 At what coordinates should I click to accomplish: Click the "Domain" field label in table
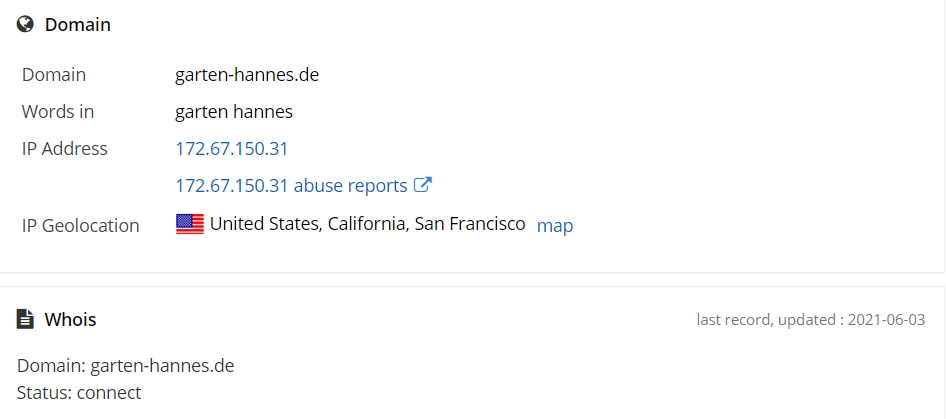tap(54, 75)
